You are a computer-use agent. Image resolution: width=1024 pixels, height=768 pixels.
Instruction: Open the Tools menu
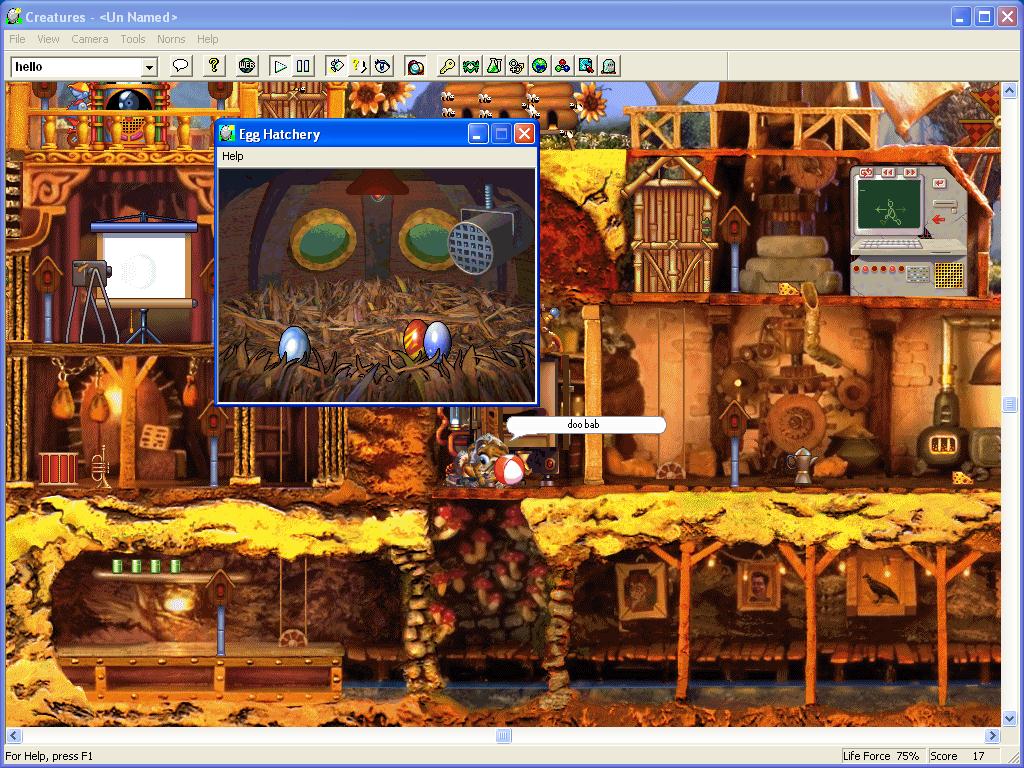[x=133, y=39]
